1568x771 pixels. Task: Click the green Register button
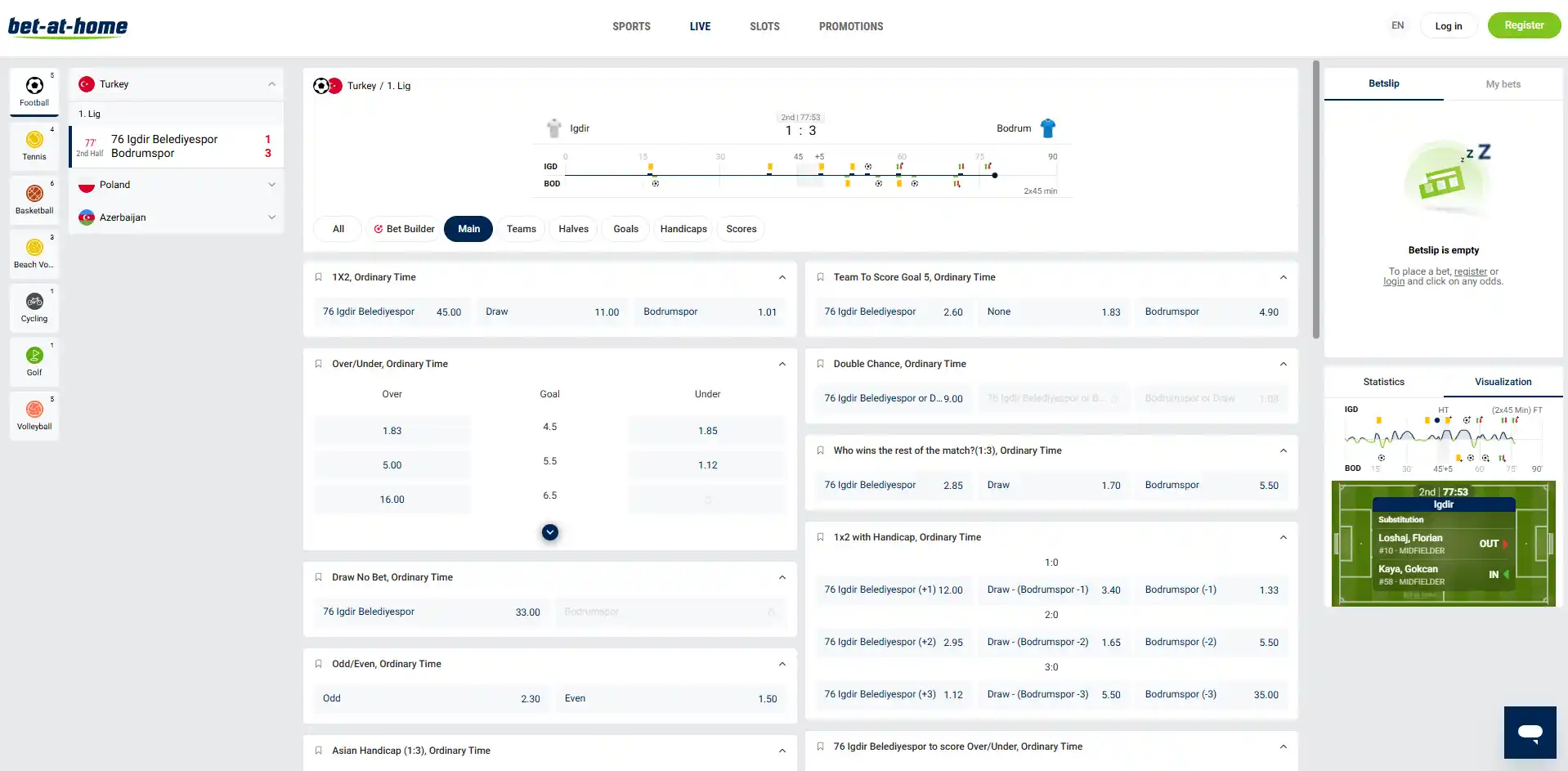pos(1524,25)
